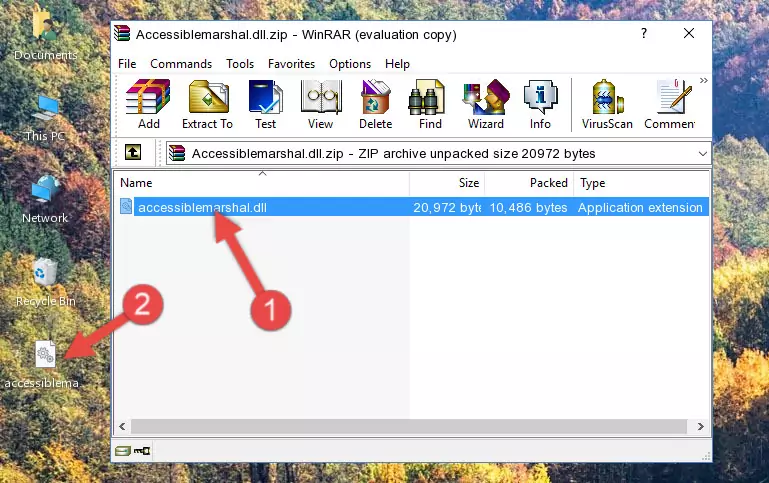
Task: Open the Commands menu
Action: coord(181,64)
